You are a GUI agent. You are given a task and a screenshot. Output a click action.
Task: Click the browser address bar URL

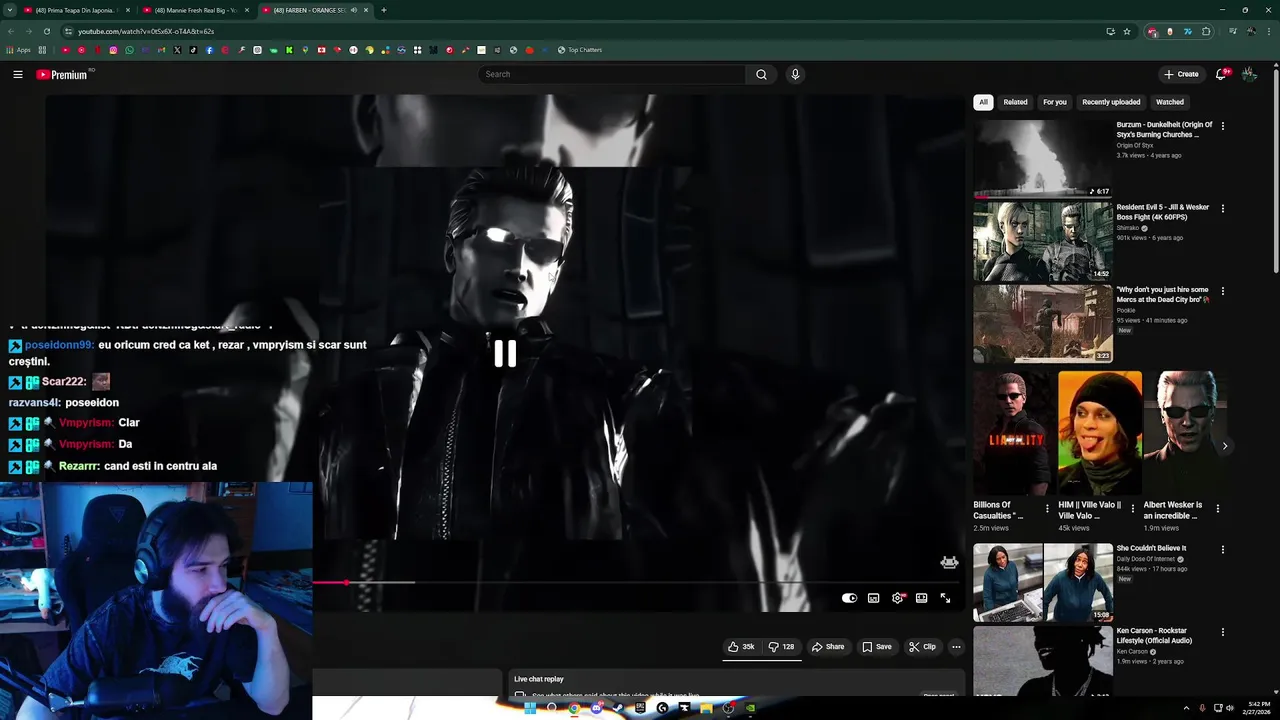click(146, 31)
